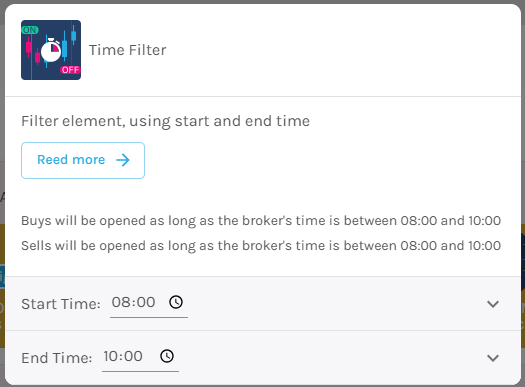Viewport: 525px width, 387px height.
Task: Expand the End Time row chevron
Action: click(493, 358)
